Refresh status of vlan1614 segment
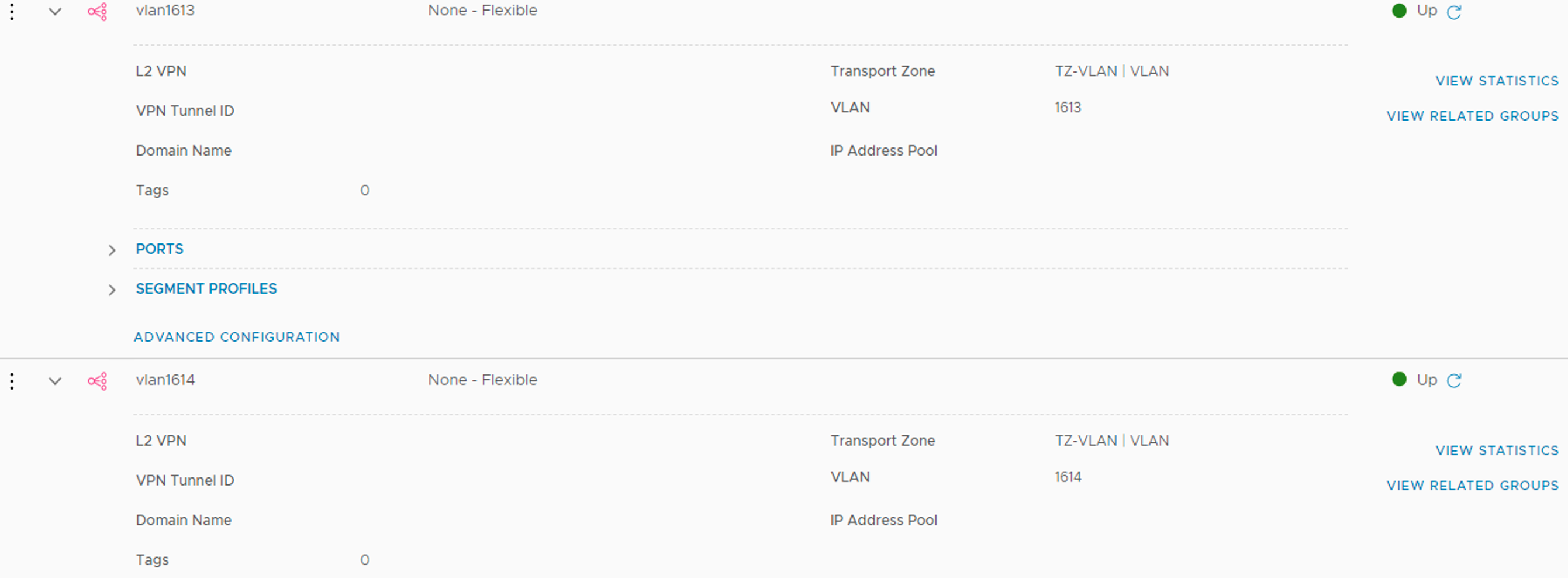The height and width of the screenshot is (578, 1568). (1454, 381)
